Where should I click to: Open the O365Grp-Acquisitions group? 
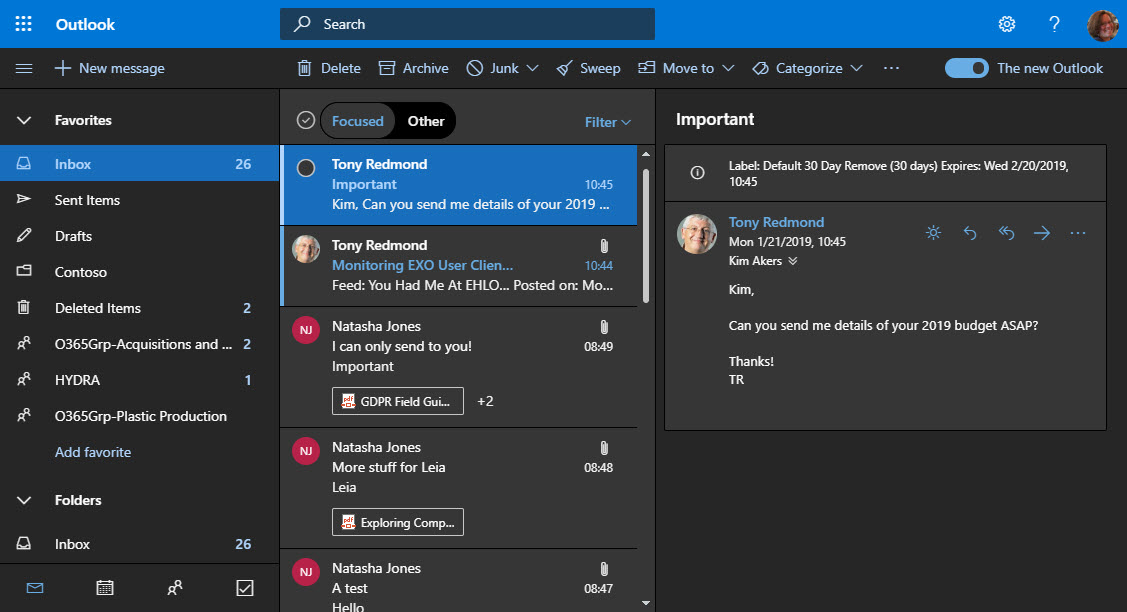click(139, 344)
